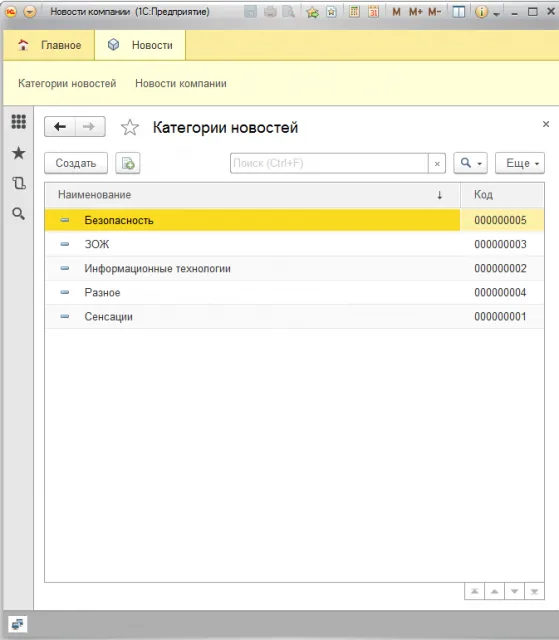Jump to list end arrow button
559x640 pixels.
[535, 591]
